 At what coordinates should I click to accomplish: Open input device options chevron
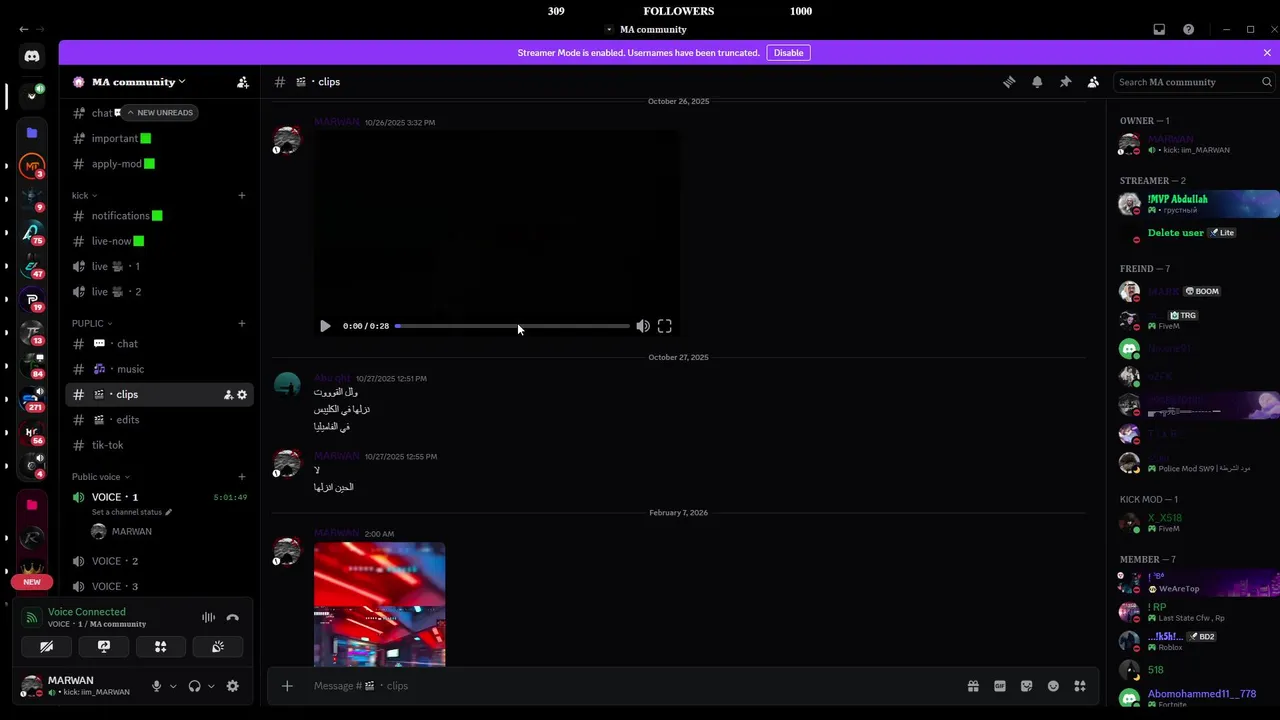coord(173,686)
